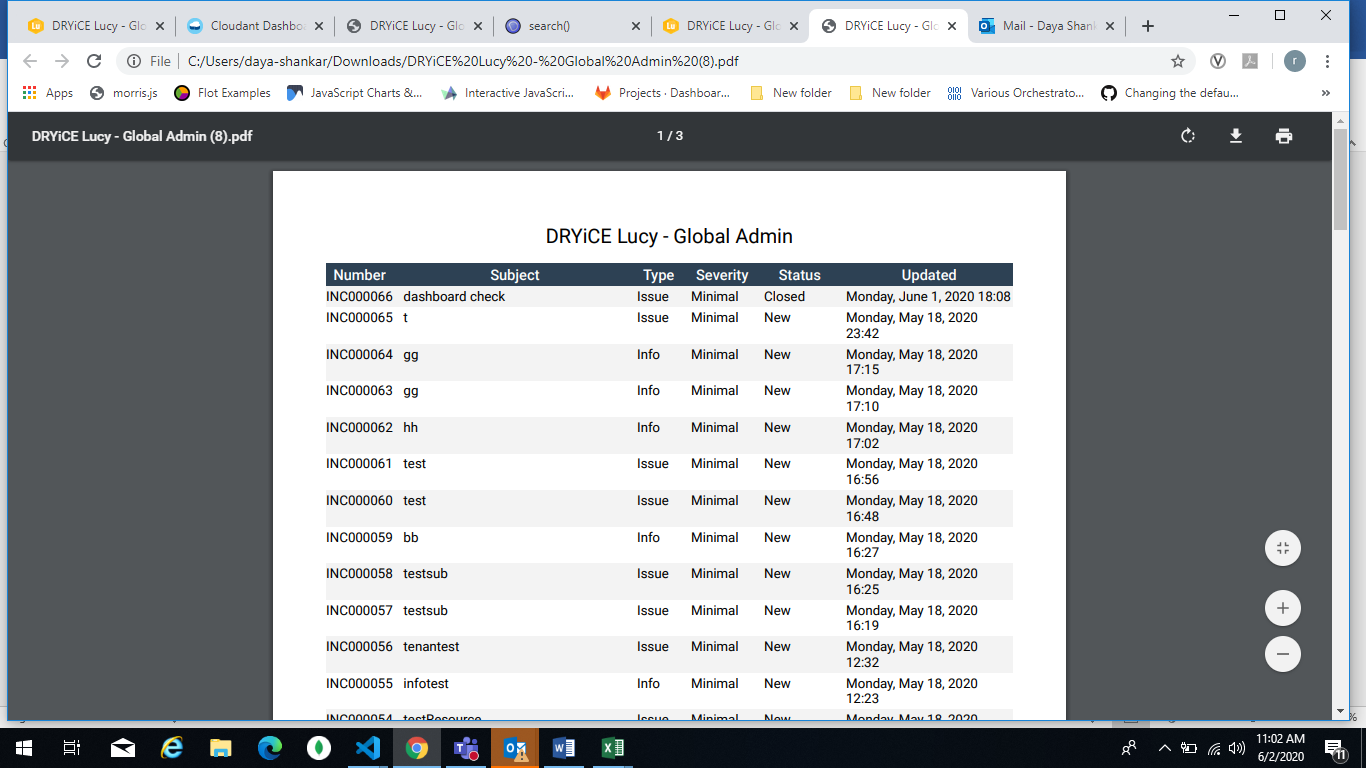Image resolution: width=1366 pixels, height=768 pixels.
Task: Open the Various Orchestrato... bookmark
Action: [x=1015, y=93]
